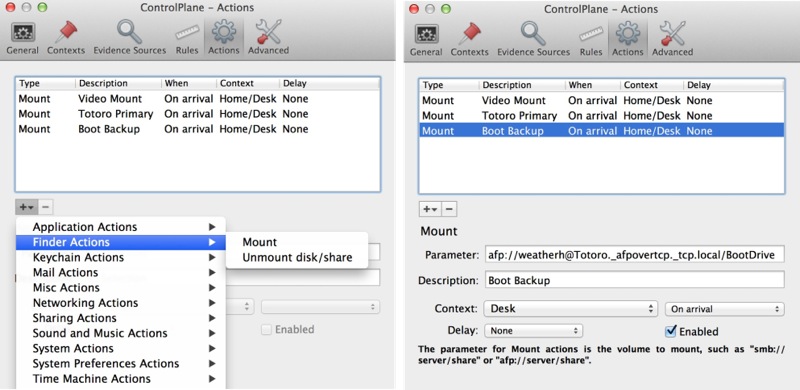The image size is (800, 390).
Task: Open System Actions submenu
Action: tap(121, 349)
